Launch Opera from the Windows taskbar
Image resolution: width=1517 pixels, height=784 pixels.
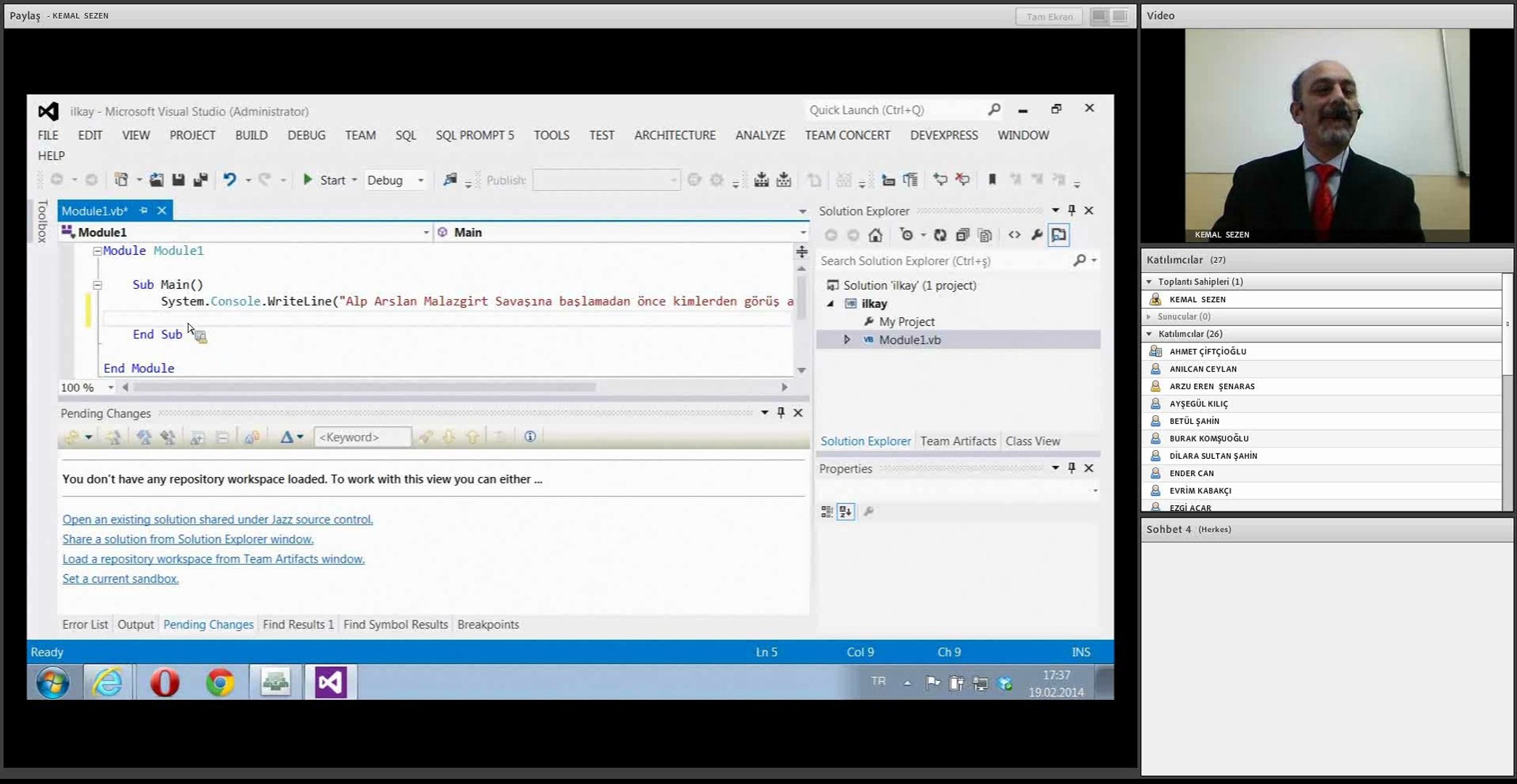click(165, 682)
